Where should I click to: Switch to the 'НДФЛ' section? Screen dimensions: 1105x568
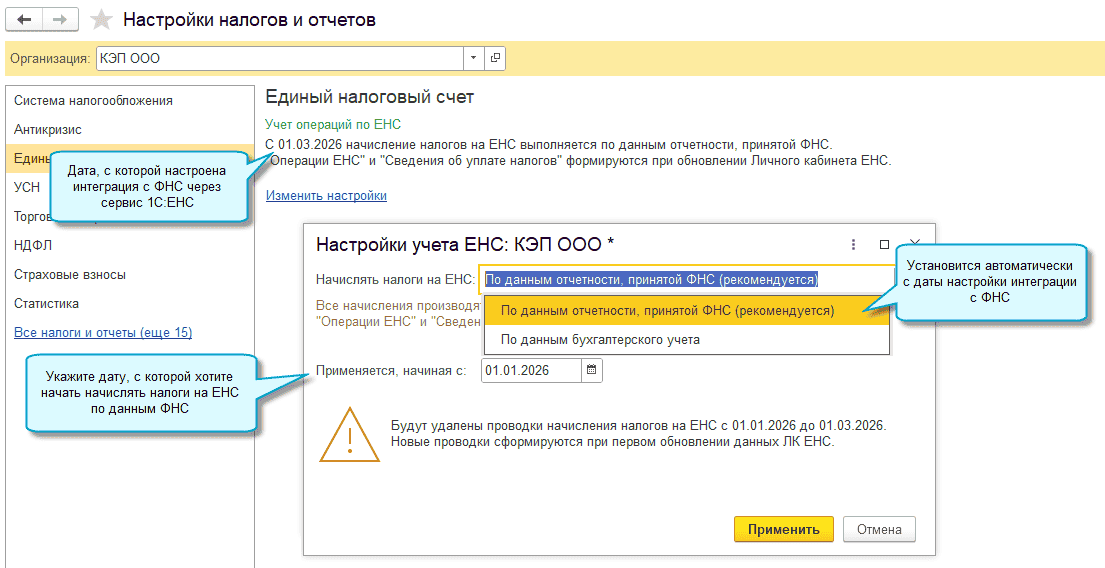(x=32, y=245)
